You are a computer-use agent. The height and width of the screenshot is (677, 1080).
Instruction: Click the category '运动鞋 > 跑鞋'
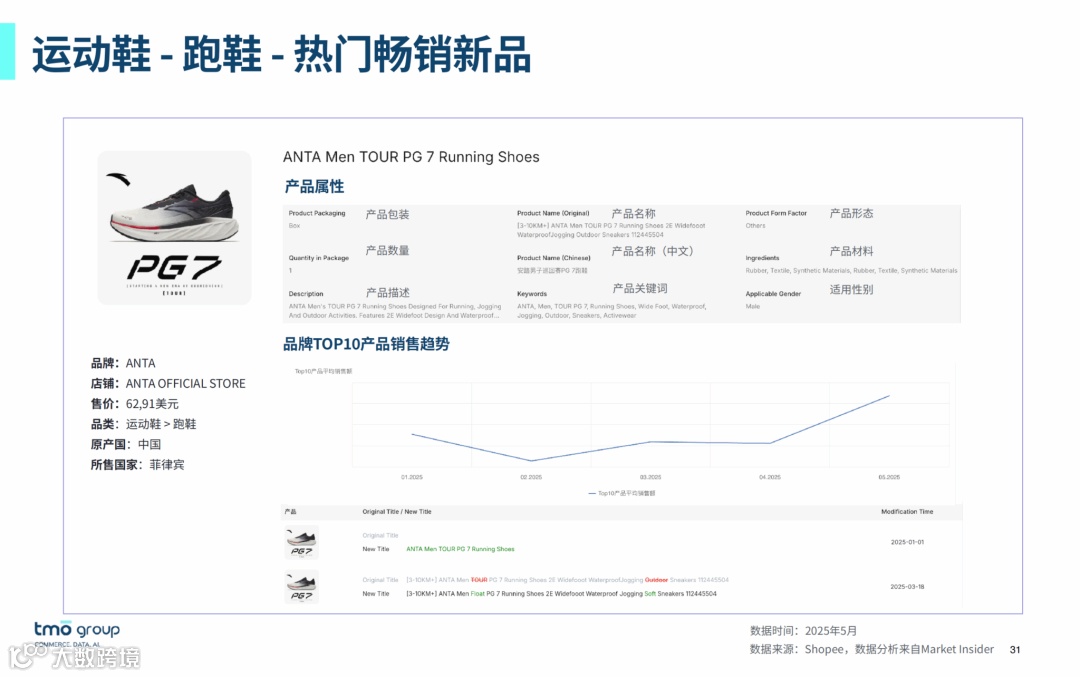click(x=160, y=424)
